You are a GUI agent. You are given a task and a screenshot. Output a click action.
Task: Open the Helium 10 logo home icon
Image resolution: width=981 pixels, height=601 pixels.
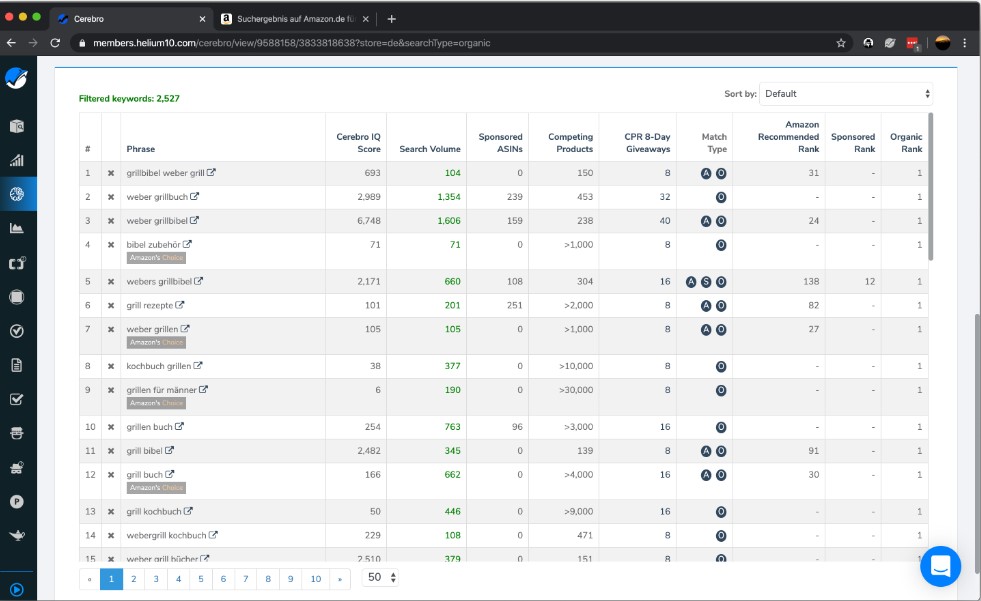tap(17, 80)
